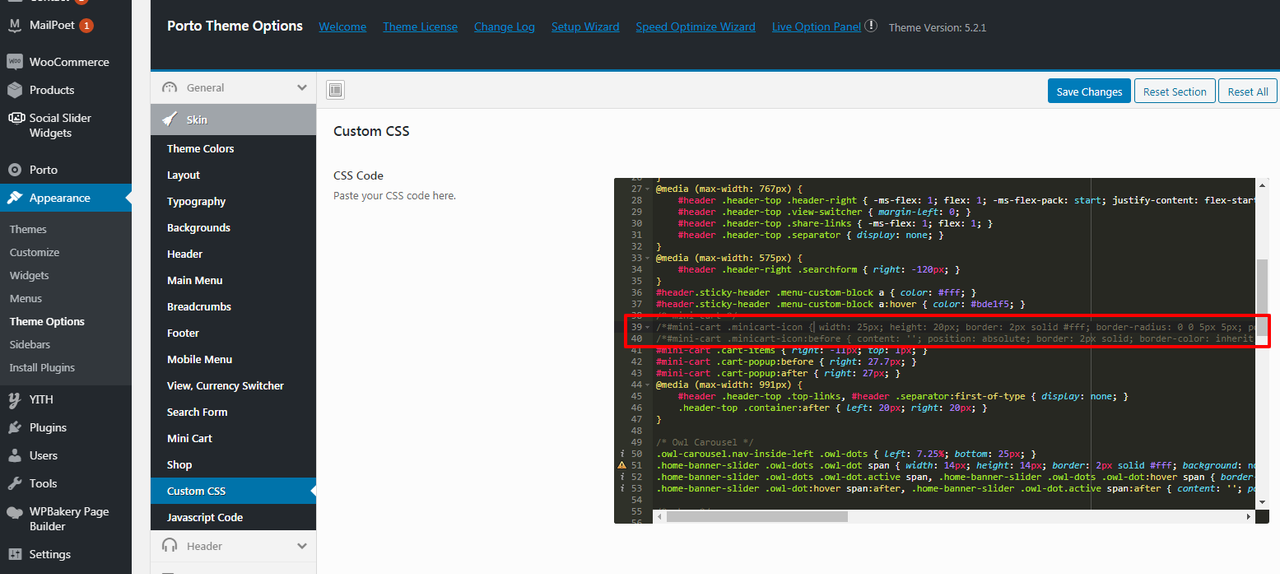1280x574 pixels.
Task: Click the WPBakery Page Builder icon
Action: (15, 512)
